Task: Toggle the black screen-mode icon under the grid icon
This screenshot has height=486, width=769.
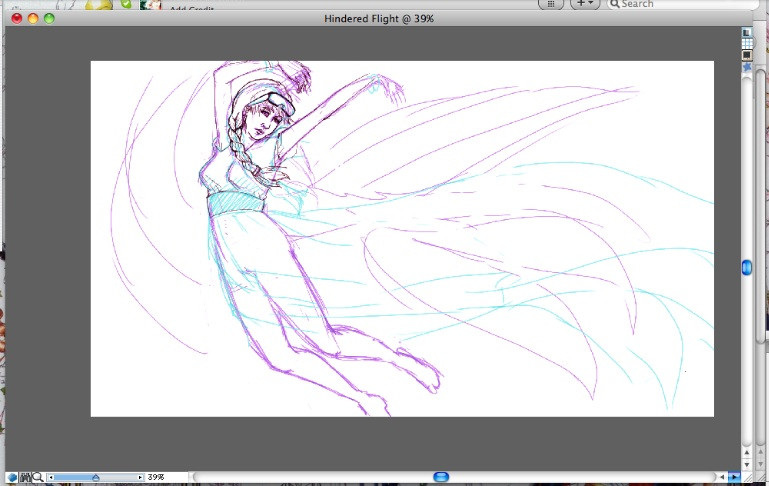Action: tap(747, 54)
